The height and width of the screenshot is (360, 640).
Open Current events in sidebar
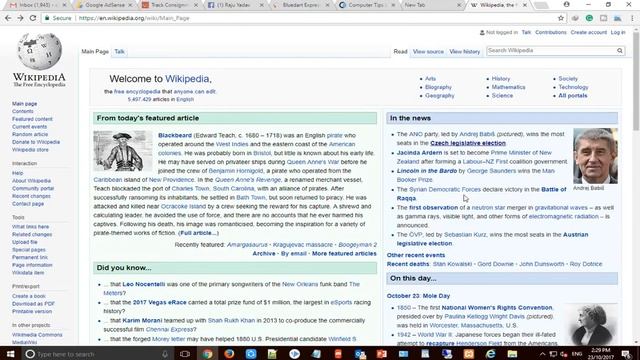[29, 127]
